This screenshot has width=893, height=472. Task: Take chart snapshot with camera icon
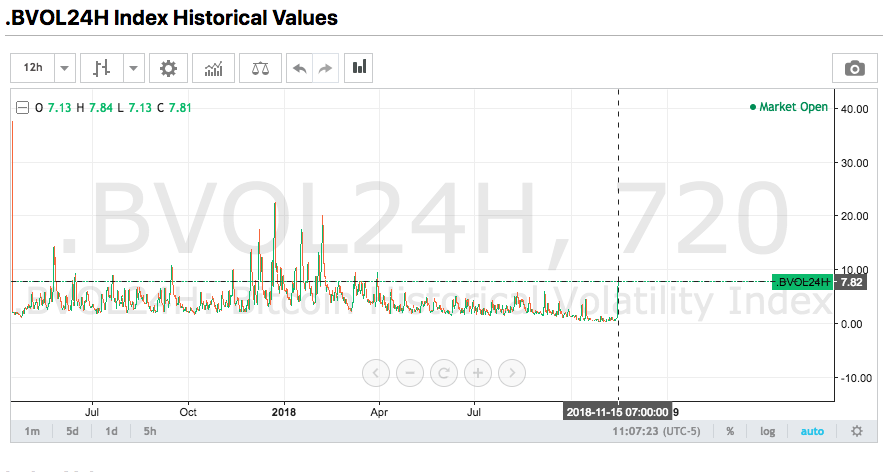(x=854, y=68)
